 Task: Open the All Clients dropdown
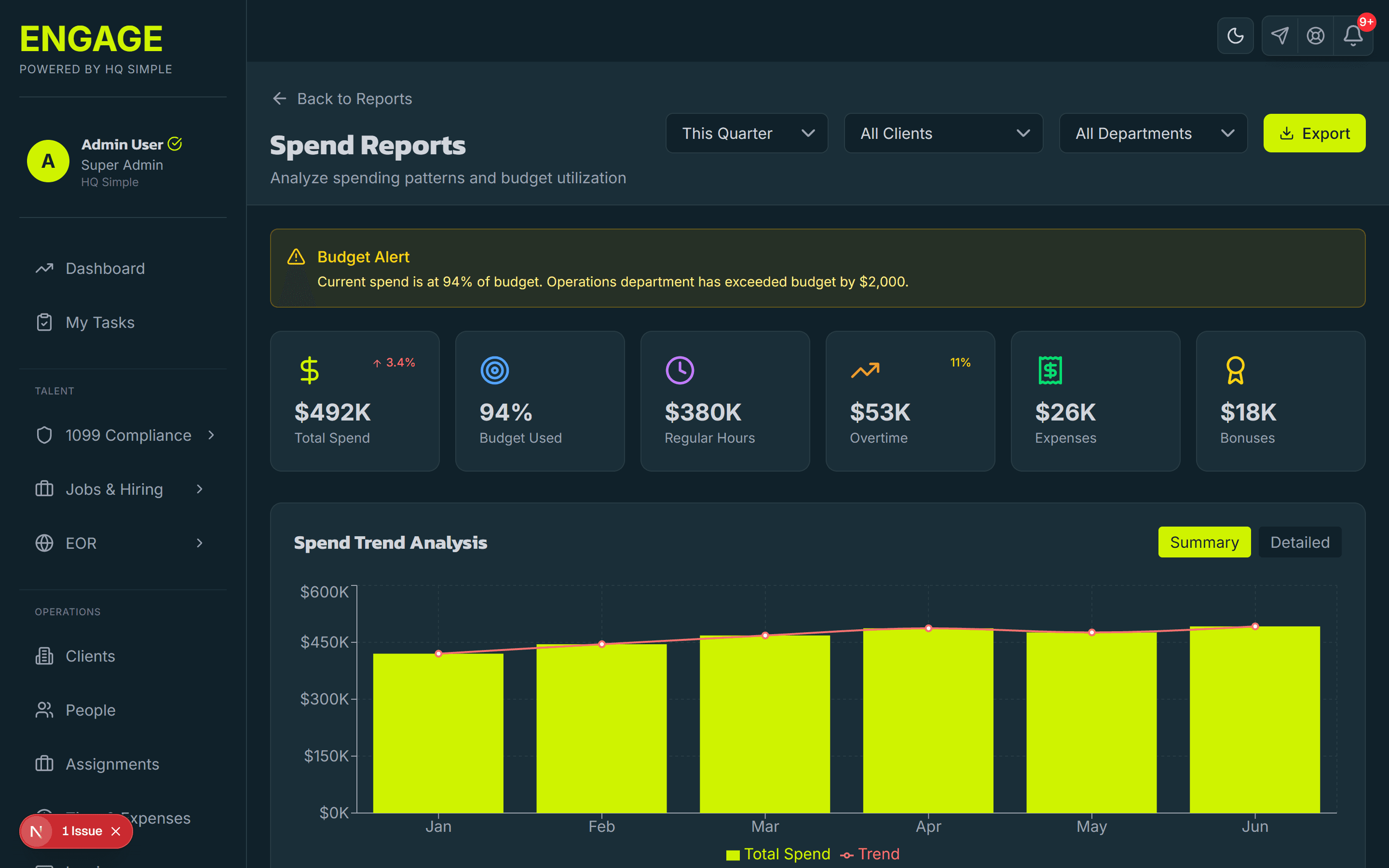[943, 133]
